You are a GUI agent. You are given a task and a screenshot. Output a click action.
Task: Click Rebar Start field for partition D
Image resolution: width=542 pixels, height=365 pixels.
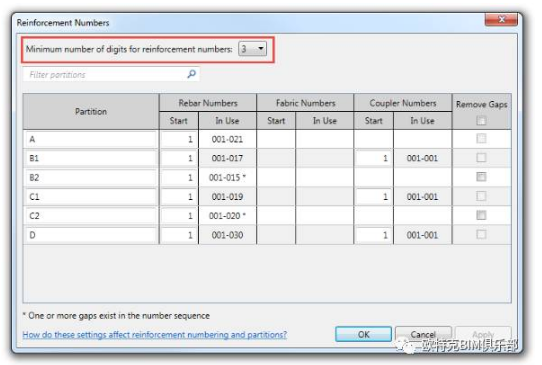179,235
